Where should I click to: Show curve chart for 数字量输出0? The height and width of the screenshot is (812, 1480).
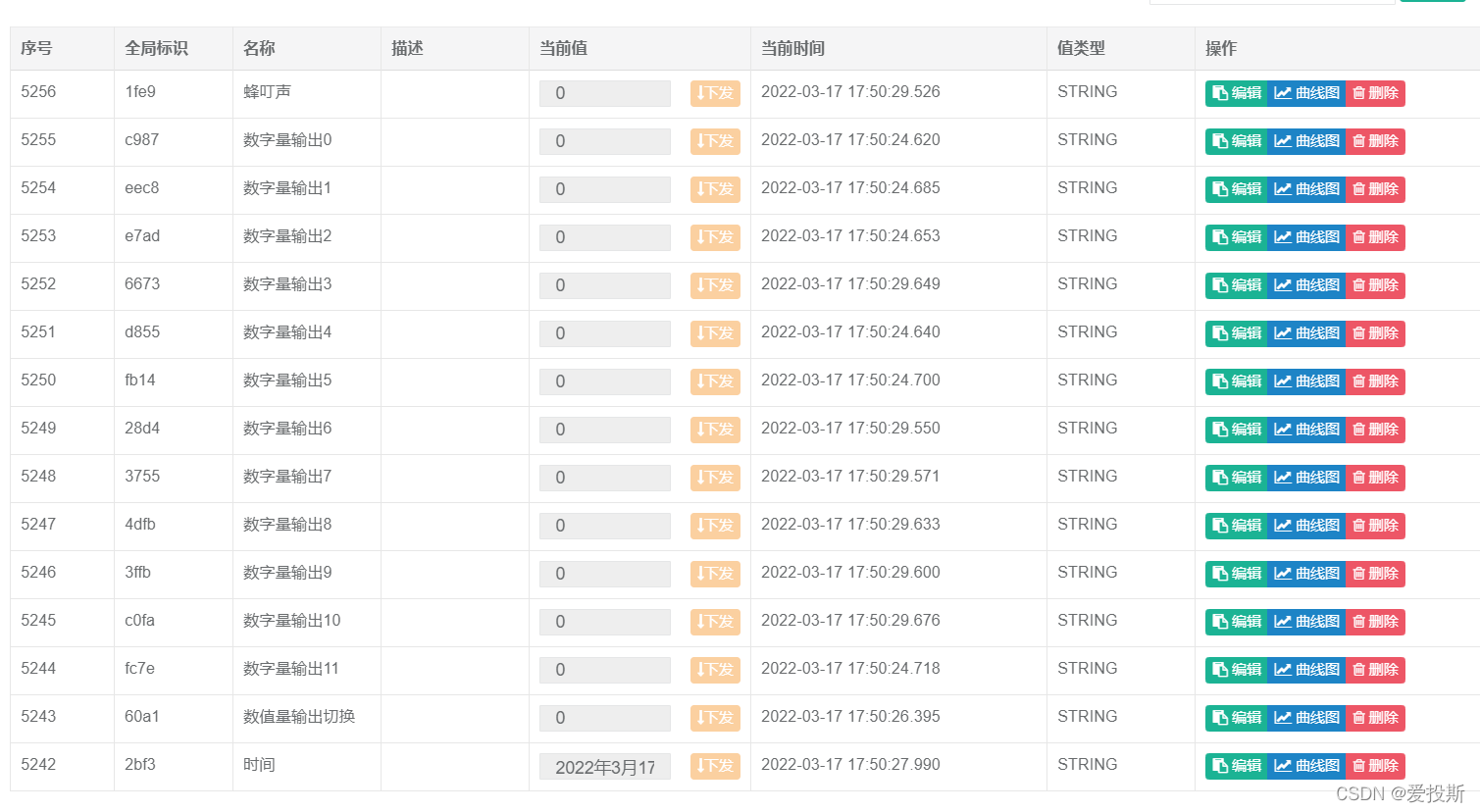1306,141
